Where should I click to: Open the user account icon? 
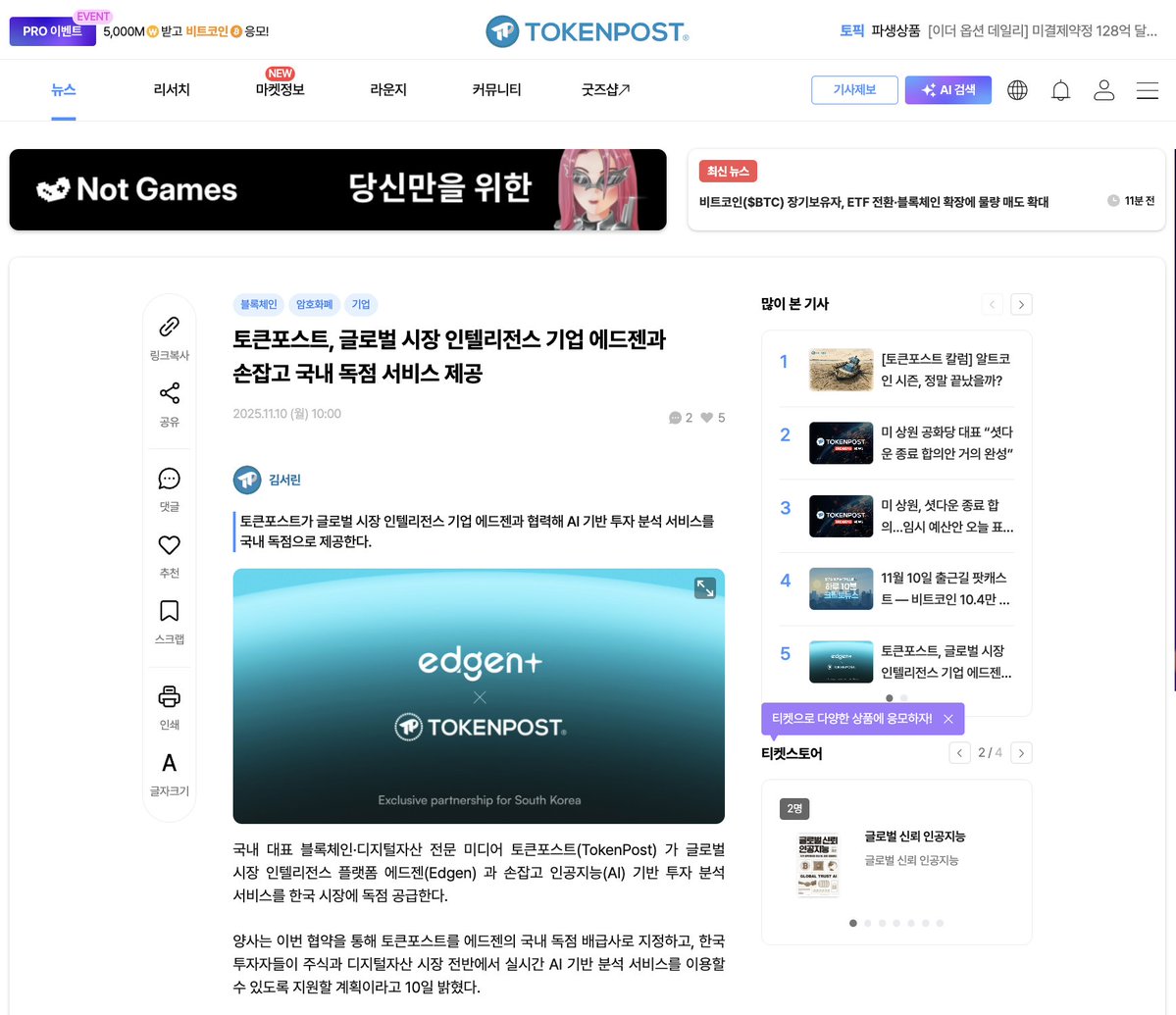[1104, 90]
